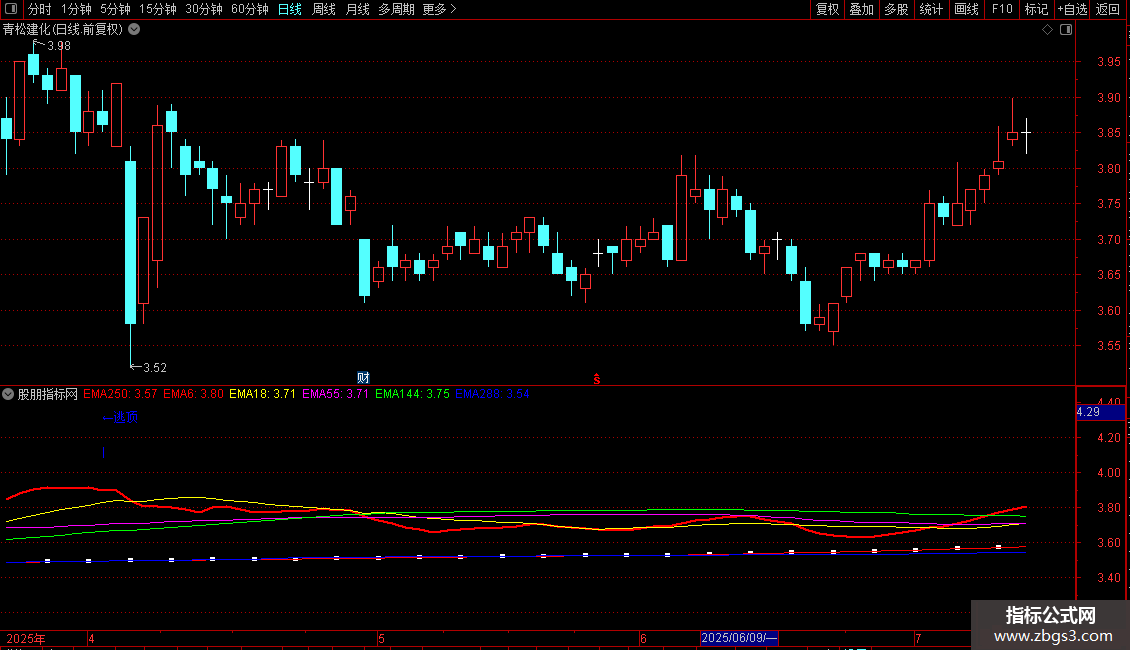Select the EMA55: 3.71 label

335,394
